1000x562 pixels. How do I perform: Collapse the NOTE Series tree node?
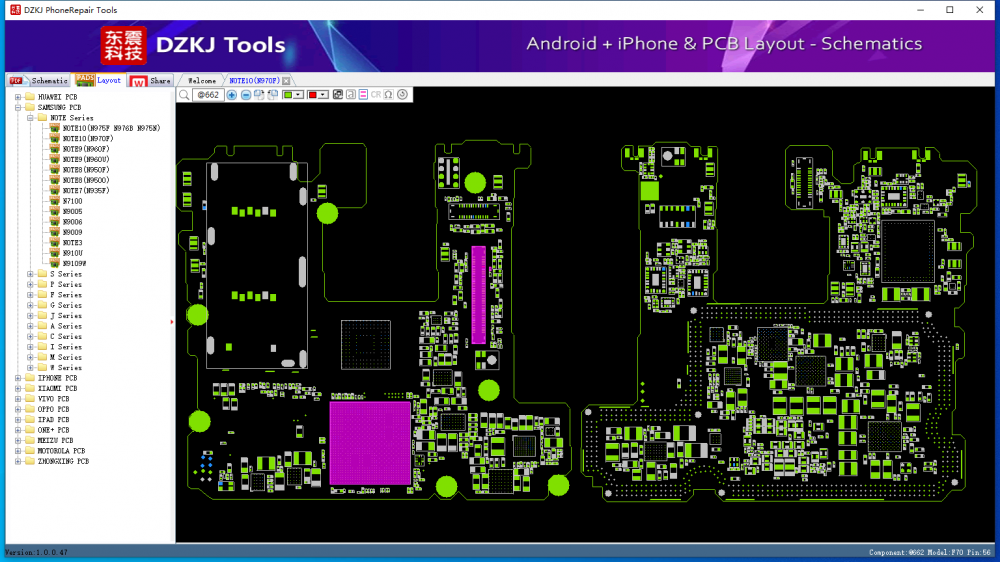(x=30, y=118)
